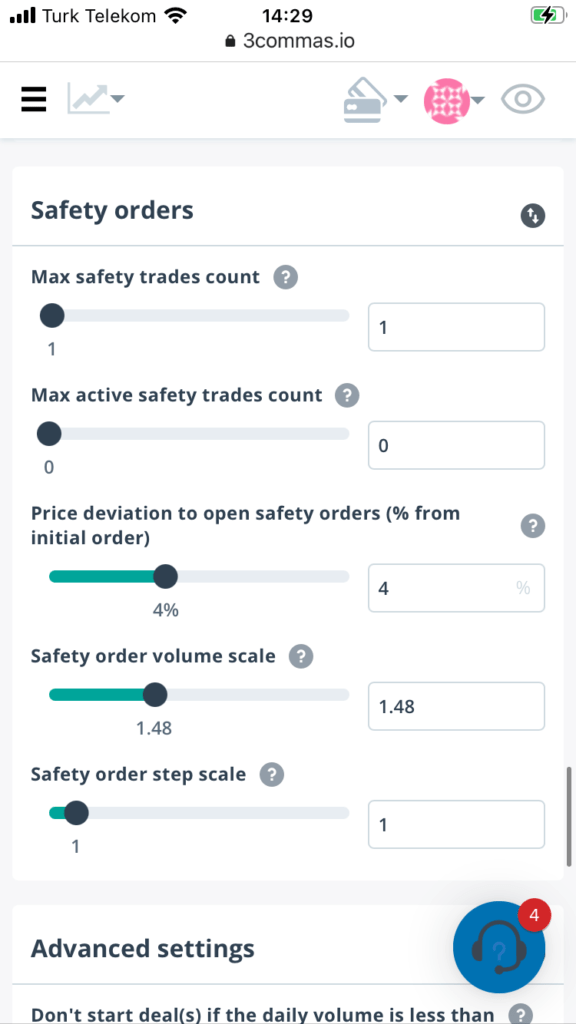This screenshot has height=1024, width=576.
Task: Show help for Max active safety trades count
Action: pos(347,395)
